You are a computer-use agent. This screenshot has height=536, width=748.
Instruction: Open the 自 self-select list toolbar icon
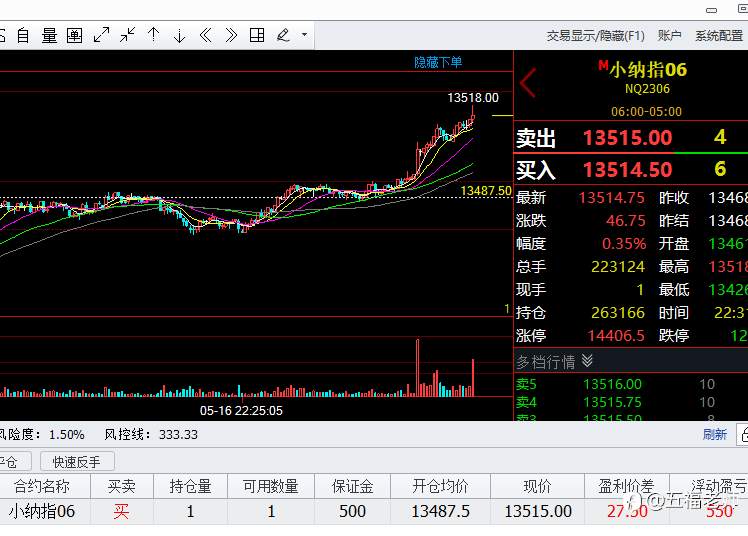coord(23,35)
